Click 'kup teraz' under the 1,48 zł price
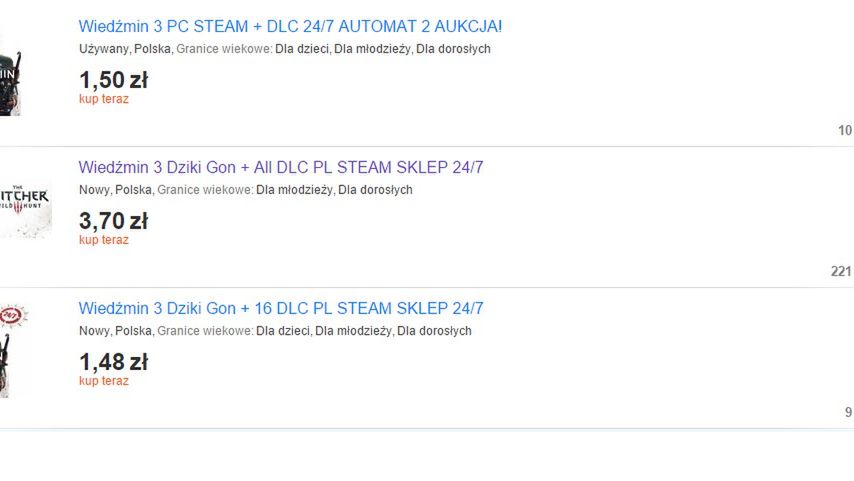The height and width of the screenshot is (481, 854). tap(104, 381)
